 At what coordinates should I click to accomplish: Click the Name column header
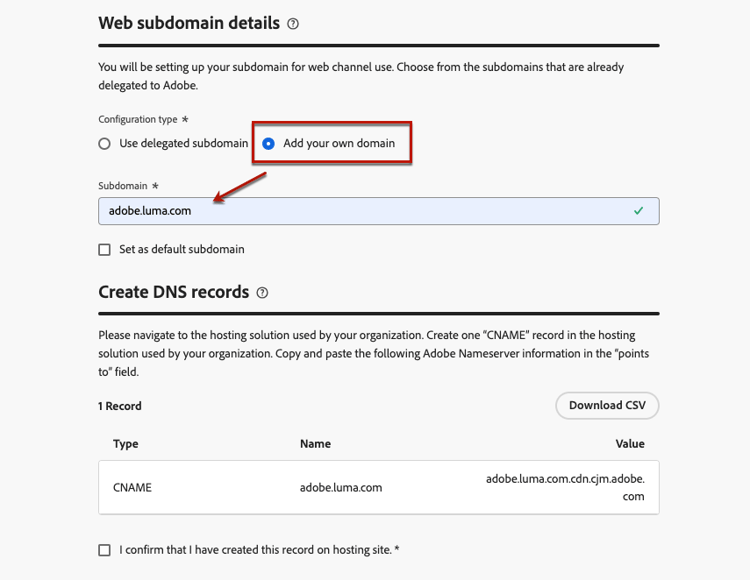pos(315,444)
